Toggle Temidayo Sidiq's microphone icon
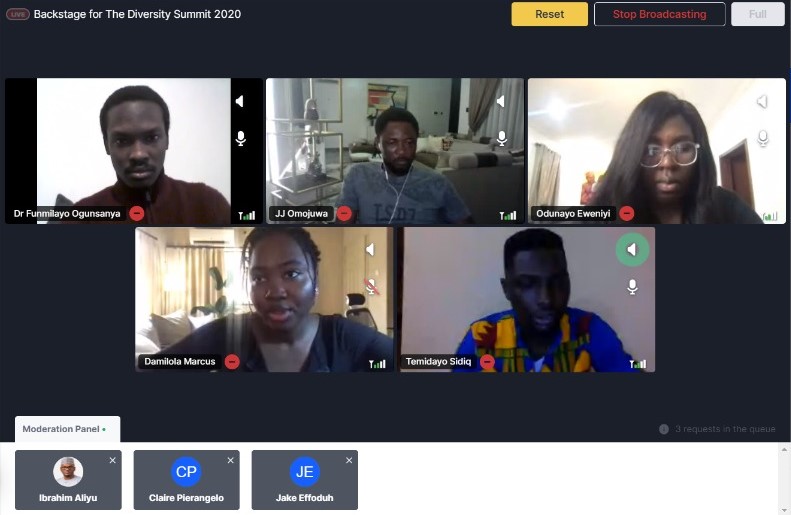The width and height of the screenshot is (791, 515). (632, 287)
